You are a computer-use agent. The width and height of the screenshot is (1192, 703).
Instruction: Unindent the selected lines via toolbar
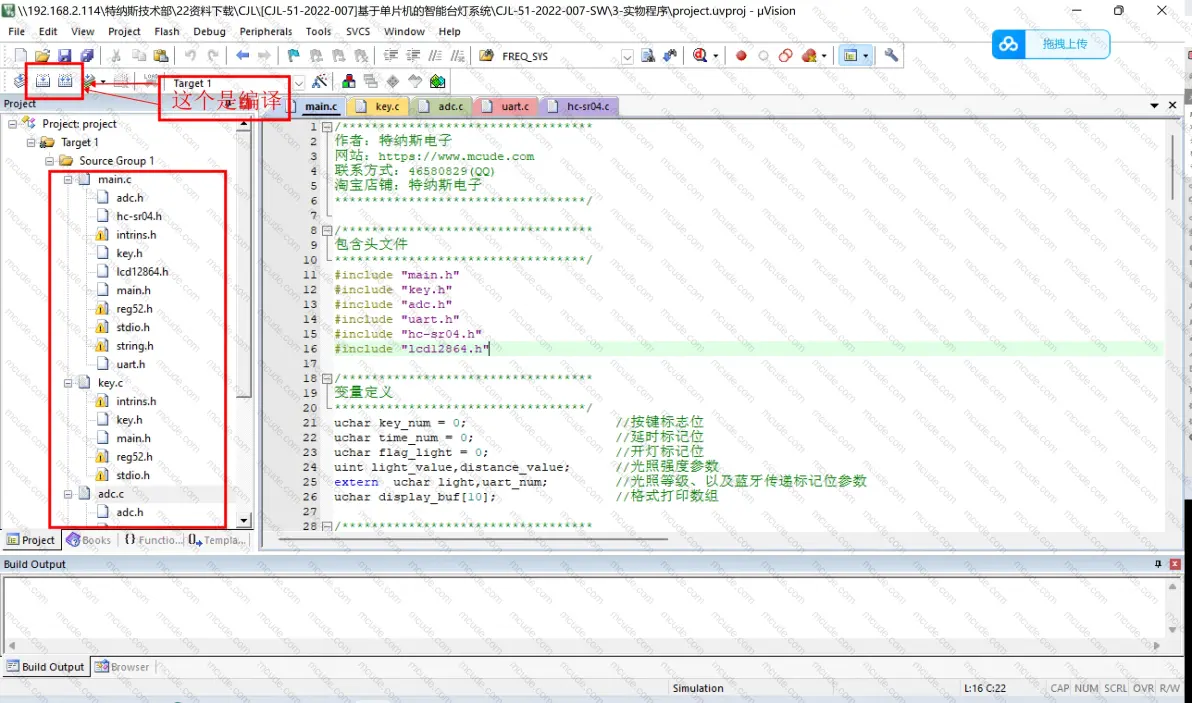pos(413,55)
